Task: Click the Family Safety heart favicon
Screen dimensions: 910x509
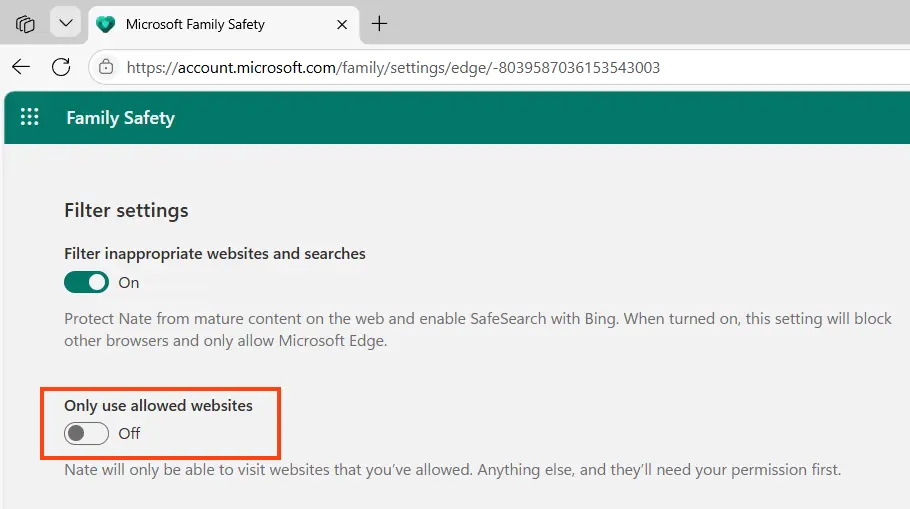Action: [105, 24]
